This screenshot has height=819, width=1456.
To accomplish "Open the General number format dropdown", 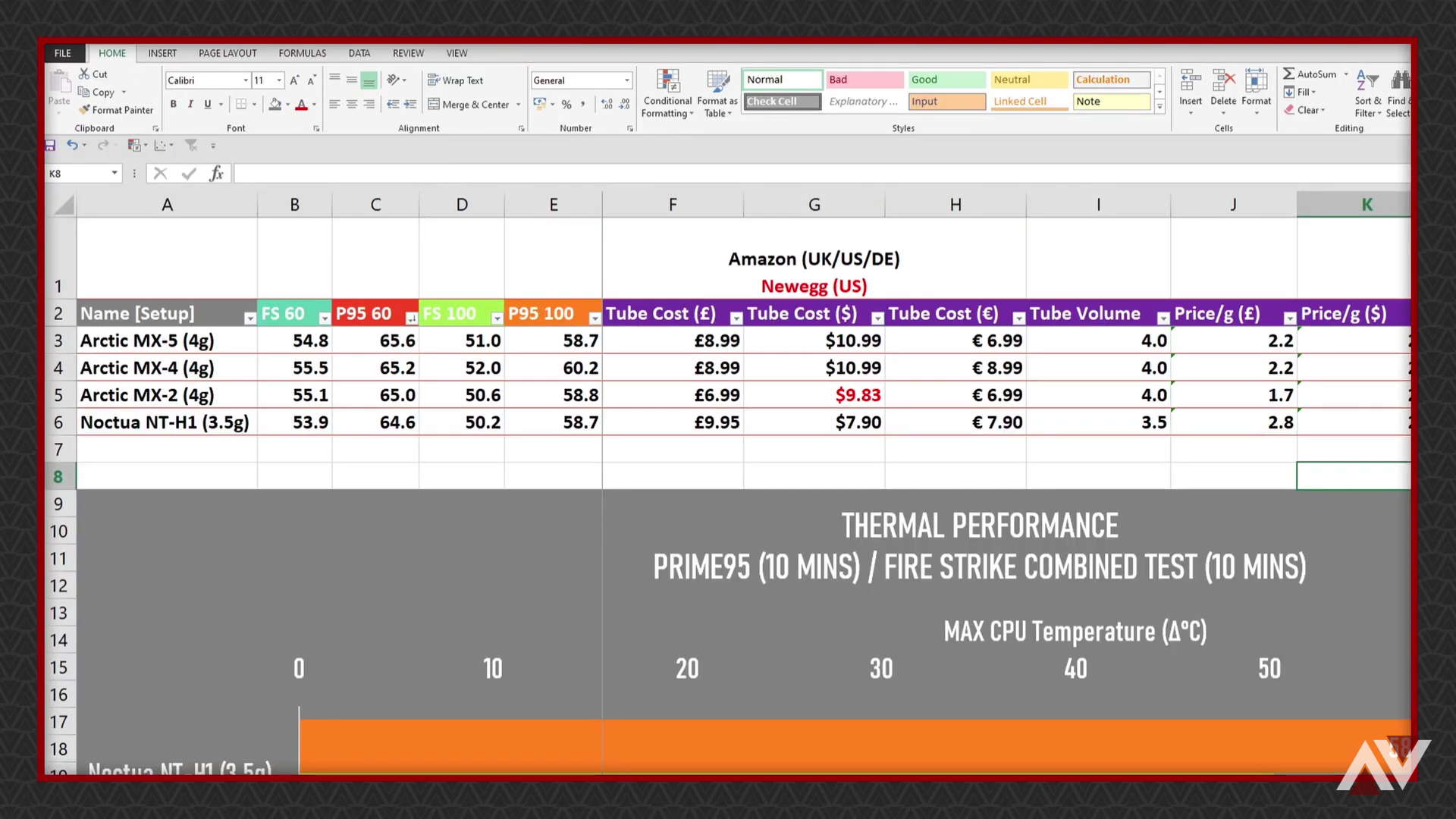I will click(626, 80).
